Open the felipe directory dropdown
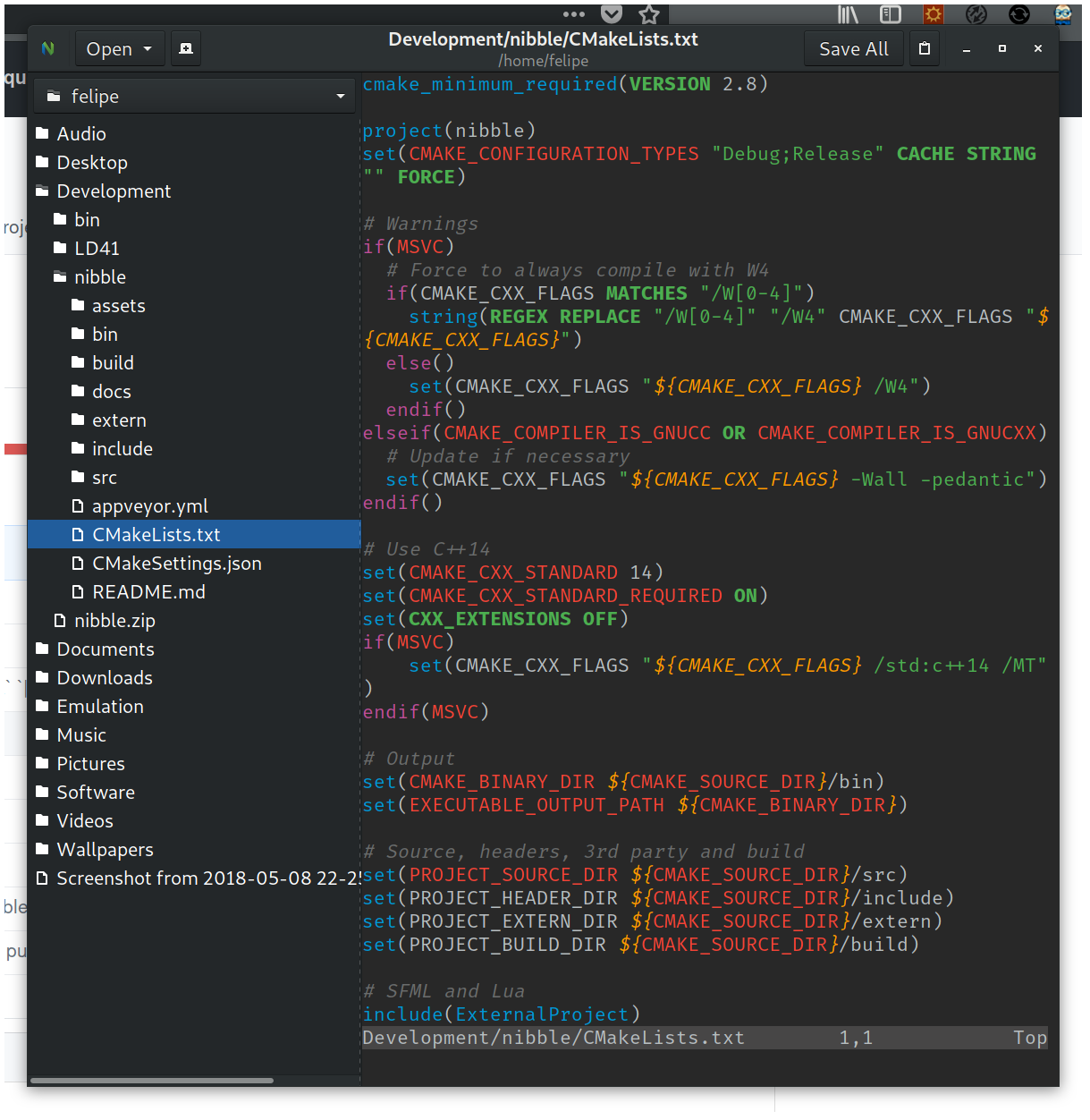Viewport: 1090px width, 1120px height. 195,96
